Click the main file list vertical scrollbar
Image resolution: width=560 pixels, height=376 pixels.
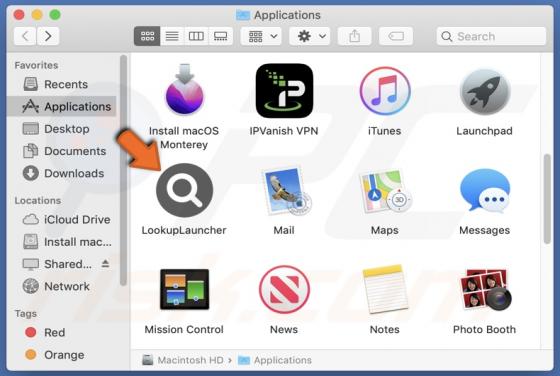click(547, 199)
